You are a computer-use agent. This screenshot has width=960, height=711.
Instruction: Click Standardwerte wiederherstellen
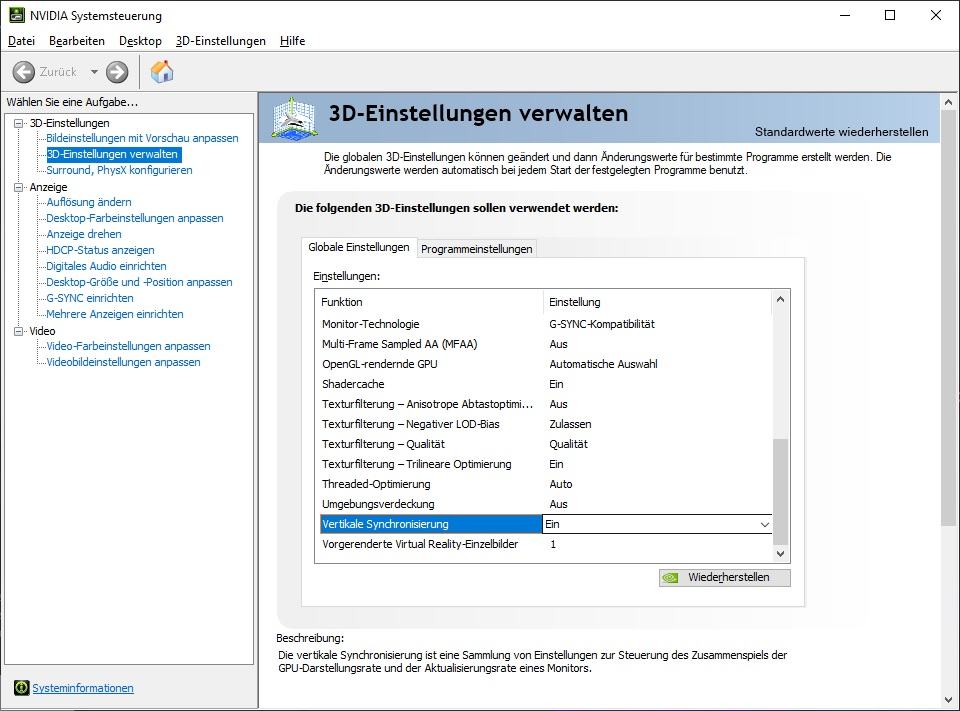(841, 132)
